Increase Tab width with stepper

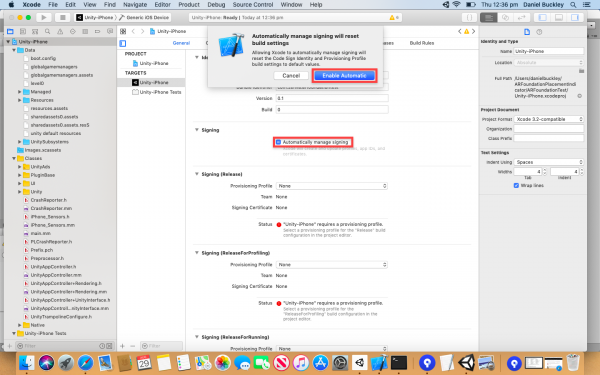coord(545,170)
